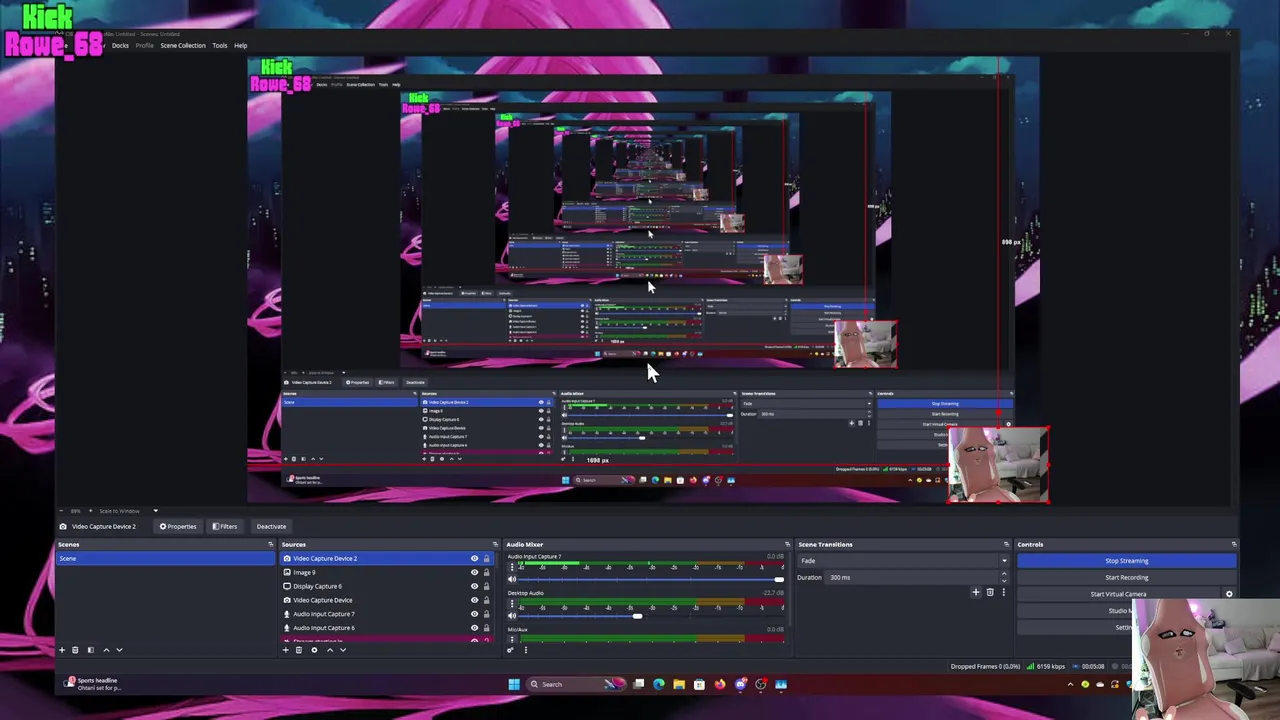Move source down arrow in Sources dock
This screenshot has height=720, width=1280.
click(x=343, y=650)
